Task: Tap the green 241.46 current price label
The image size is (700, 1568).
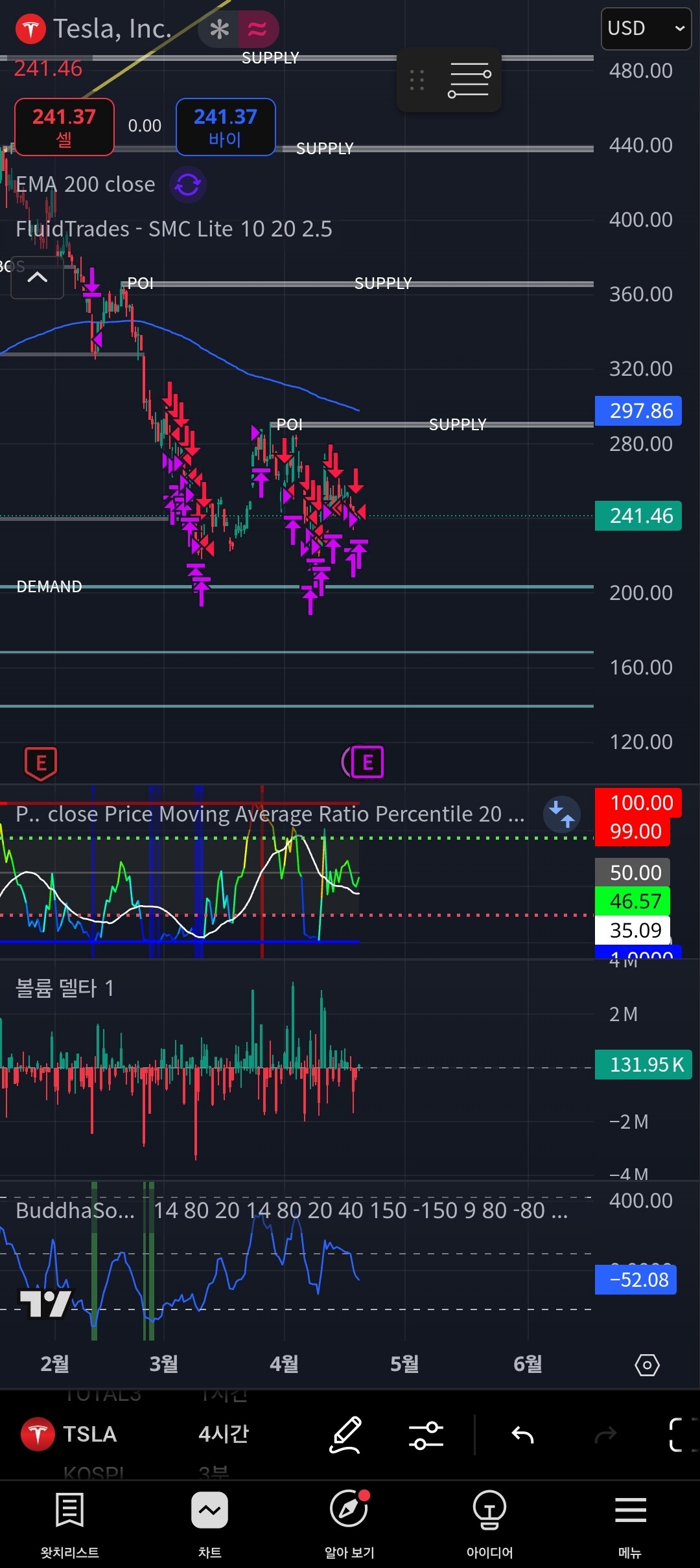Action: [x=638, y=516]
